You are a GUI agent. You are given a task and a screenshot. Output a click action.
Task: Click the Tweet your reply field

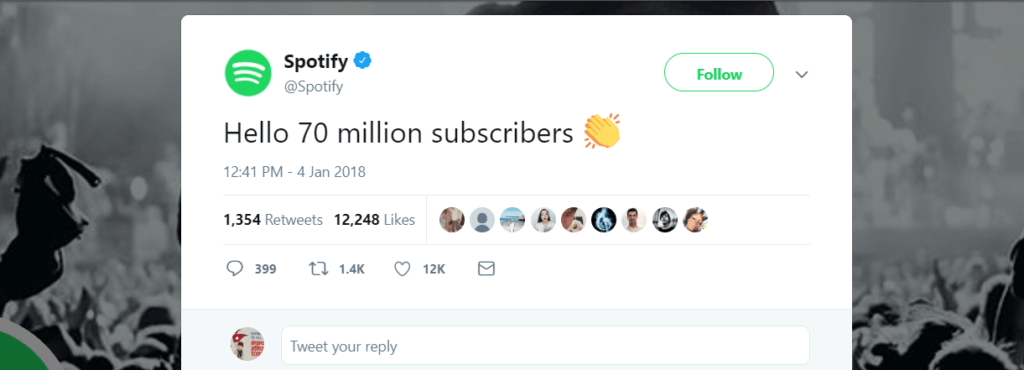tap(545, 345)
